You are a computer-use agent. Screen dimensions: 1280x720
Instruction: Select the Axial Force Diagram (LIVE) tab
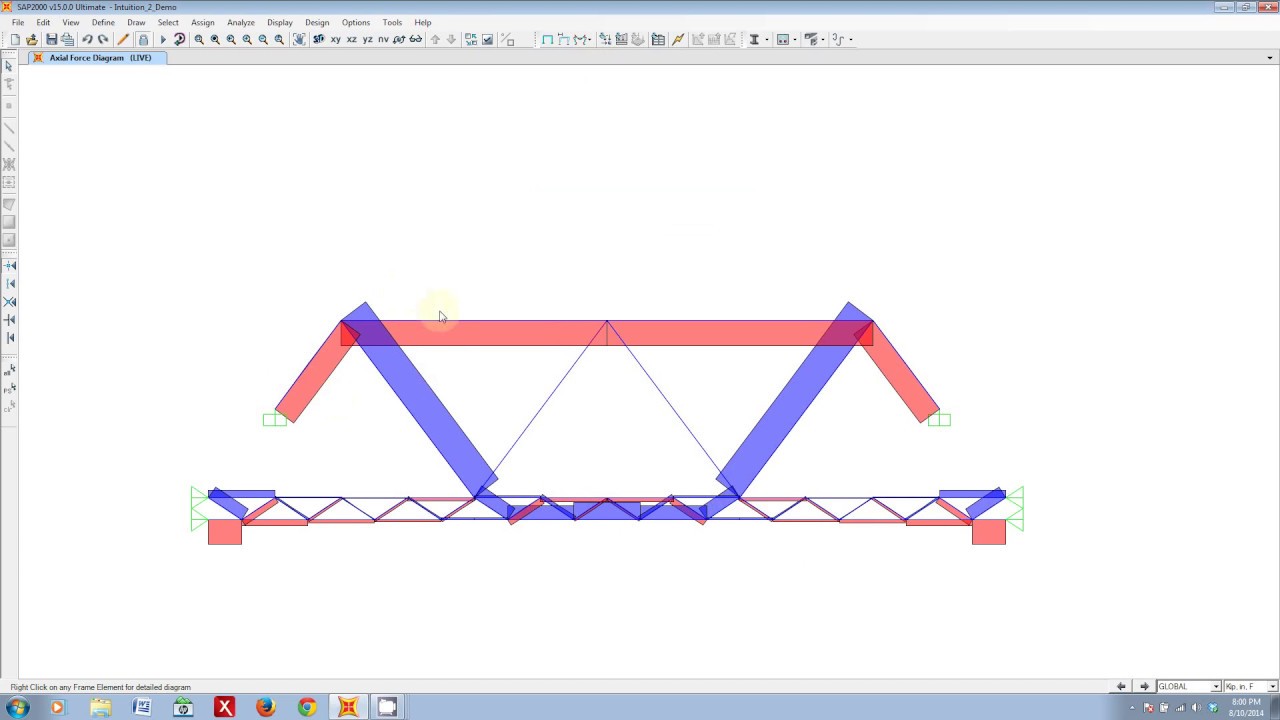(x=100, y=58)
